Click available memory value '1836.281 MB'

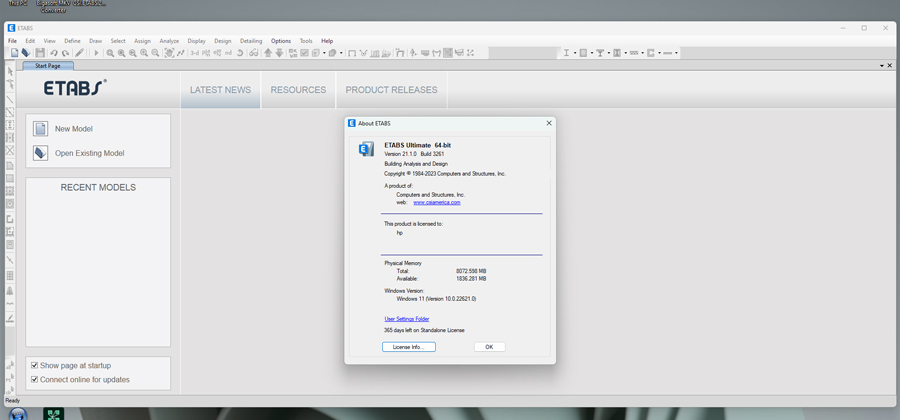point(471,278)
